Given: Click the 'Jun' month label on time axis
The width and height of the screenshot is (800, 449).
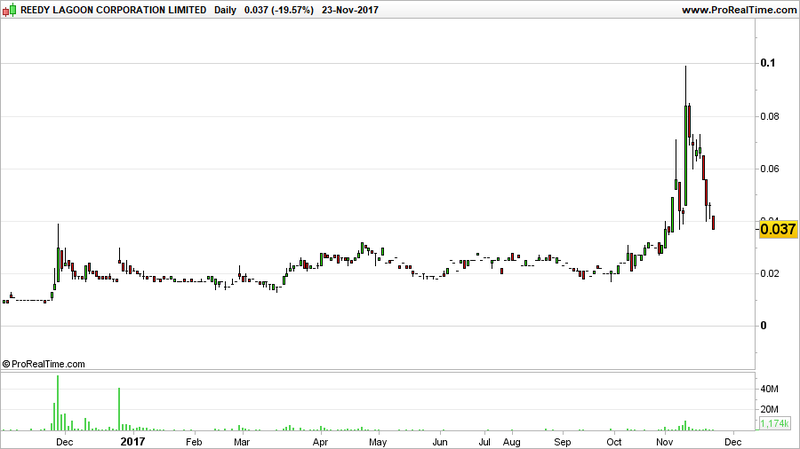Looking at the screenshot, I should (x=440, y=442).
